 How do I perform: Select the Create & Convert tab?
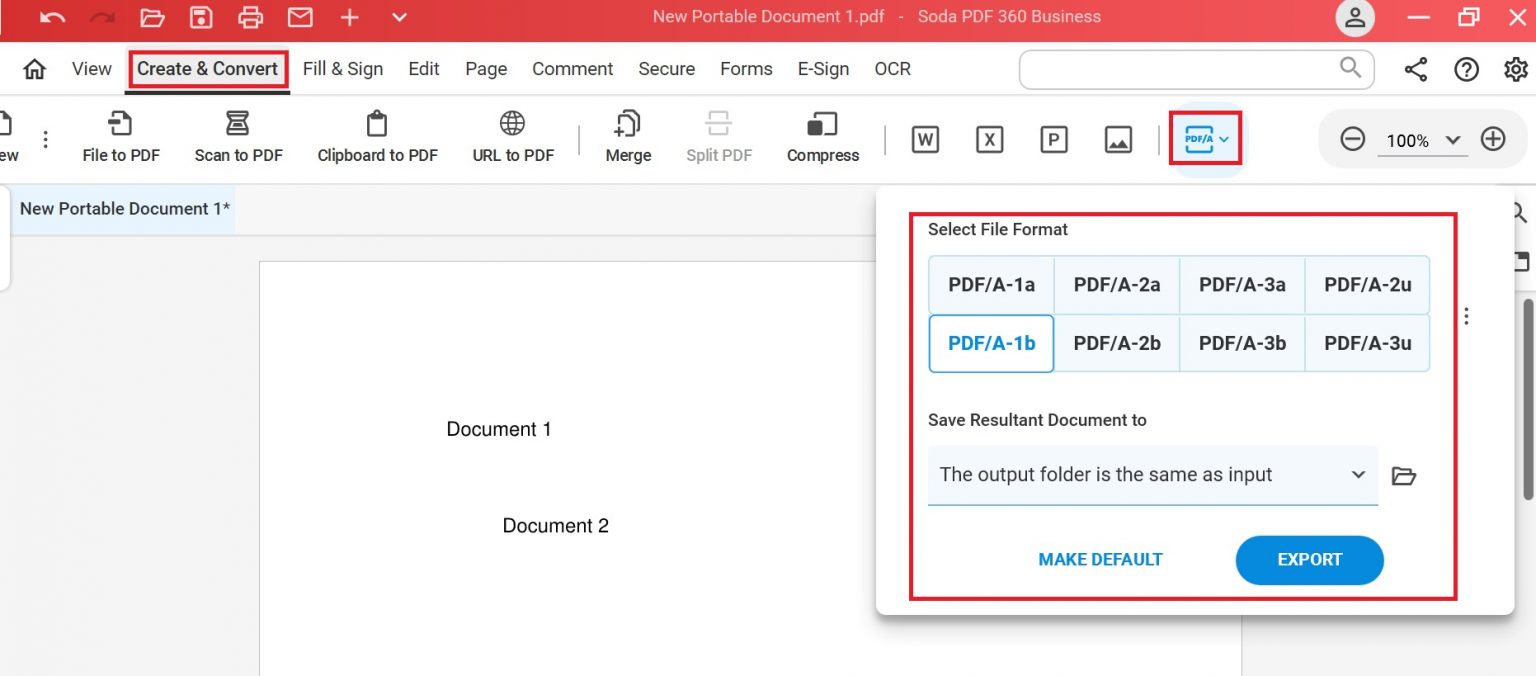tap(208, 69)
